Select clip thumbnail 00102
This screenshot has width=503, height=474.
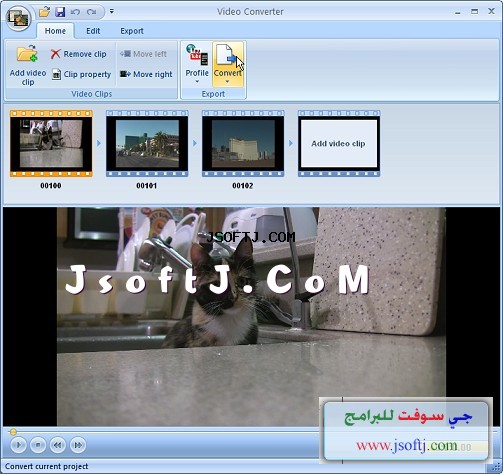(243, 143)
